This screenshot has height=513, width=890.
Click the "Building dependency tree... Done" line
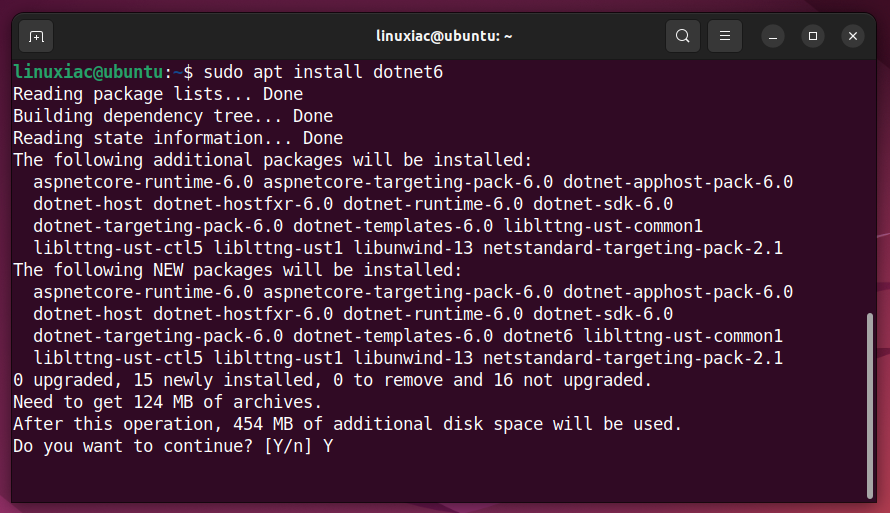click(173, 116)
